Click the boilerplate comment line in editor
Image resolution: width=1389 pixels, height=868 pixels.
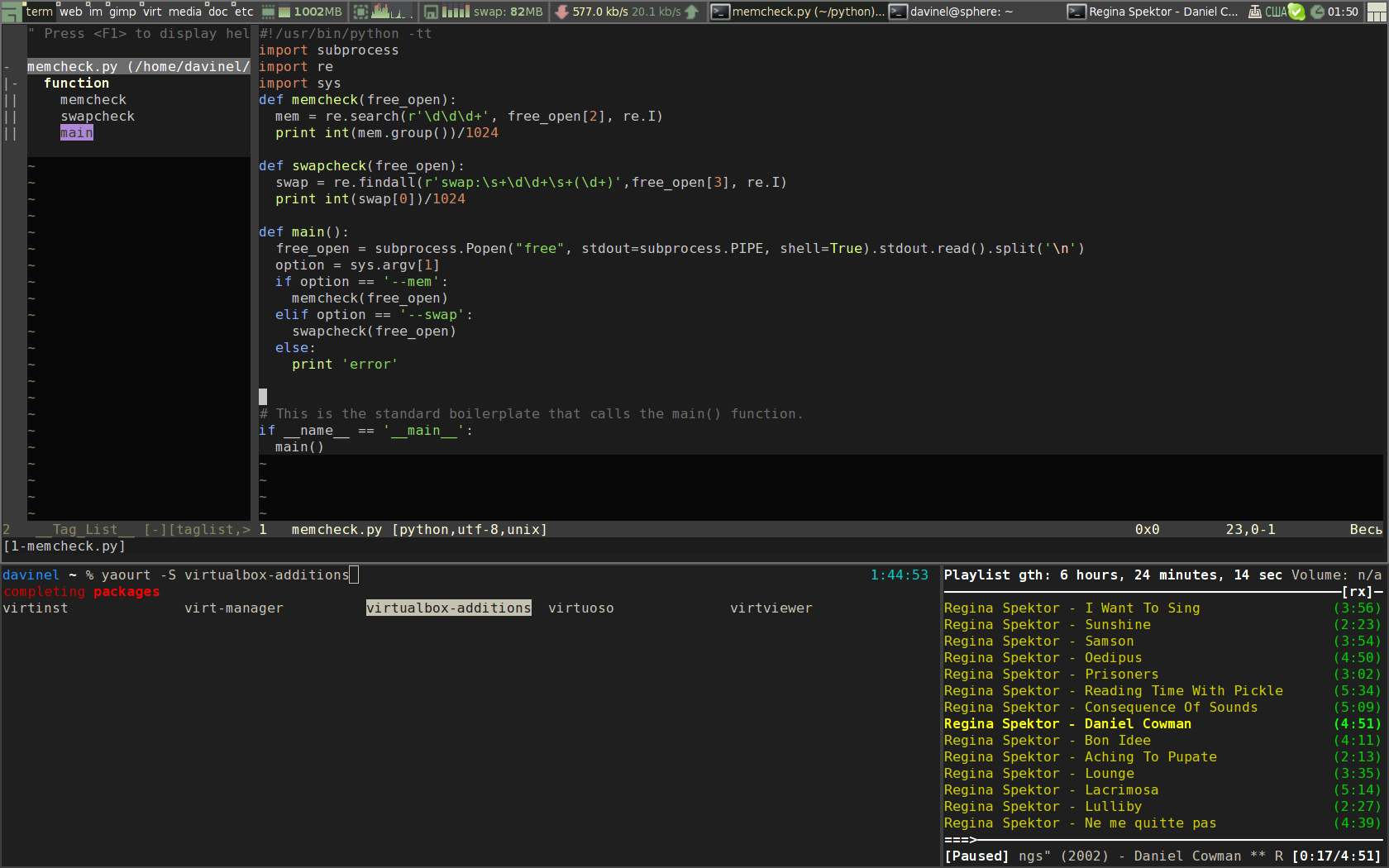point(531,414)
